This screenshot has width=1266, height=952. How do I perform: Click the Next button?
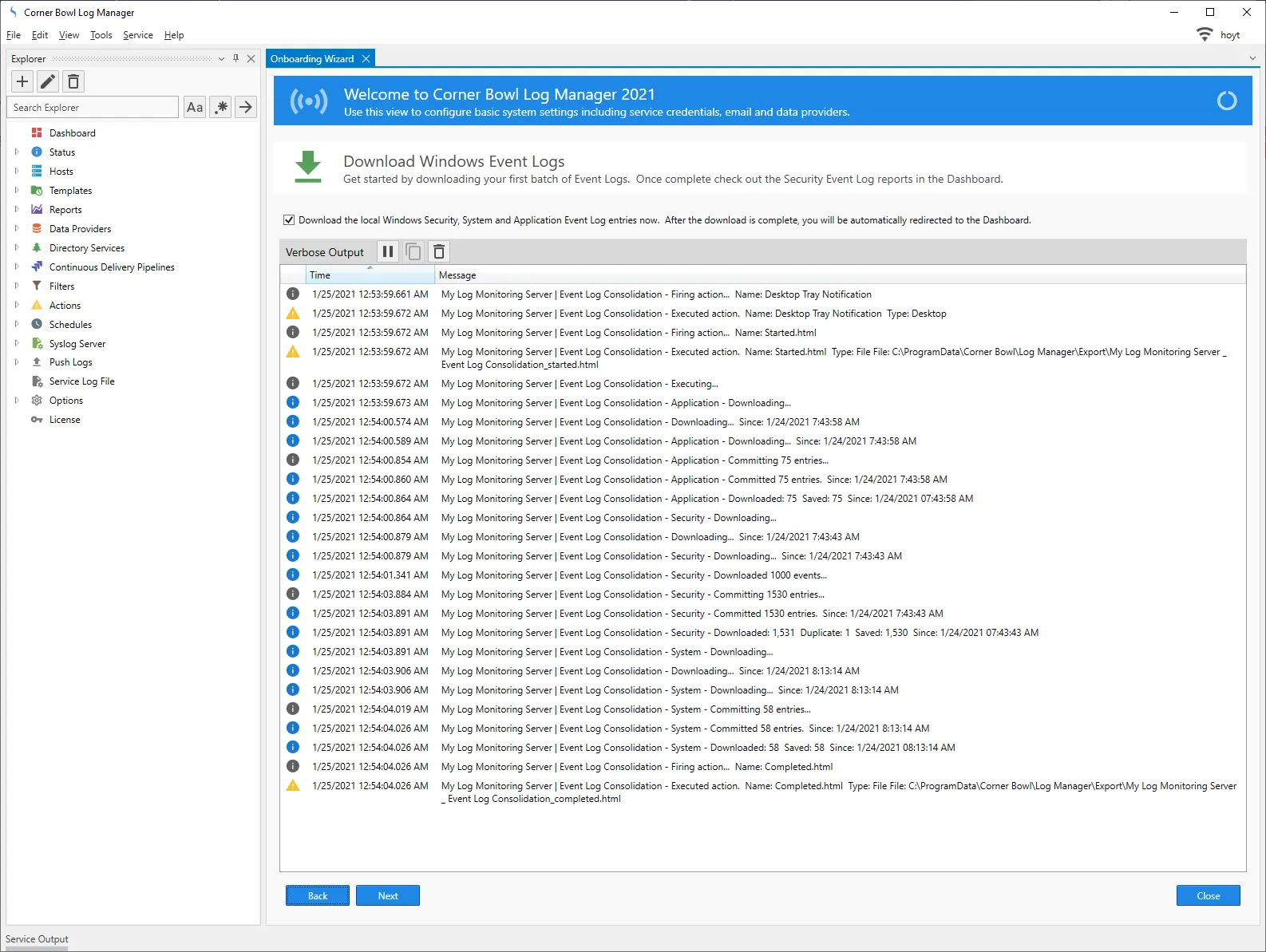point(388,895)
